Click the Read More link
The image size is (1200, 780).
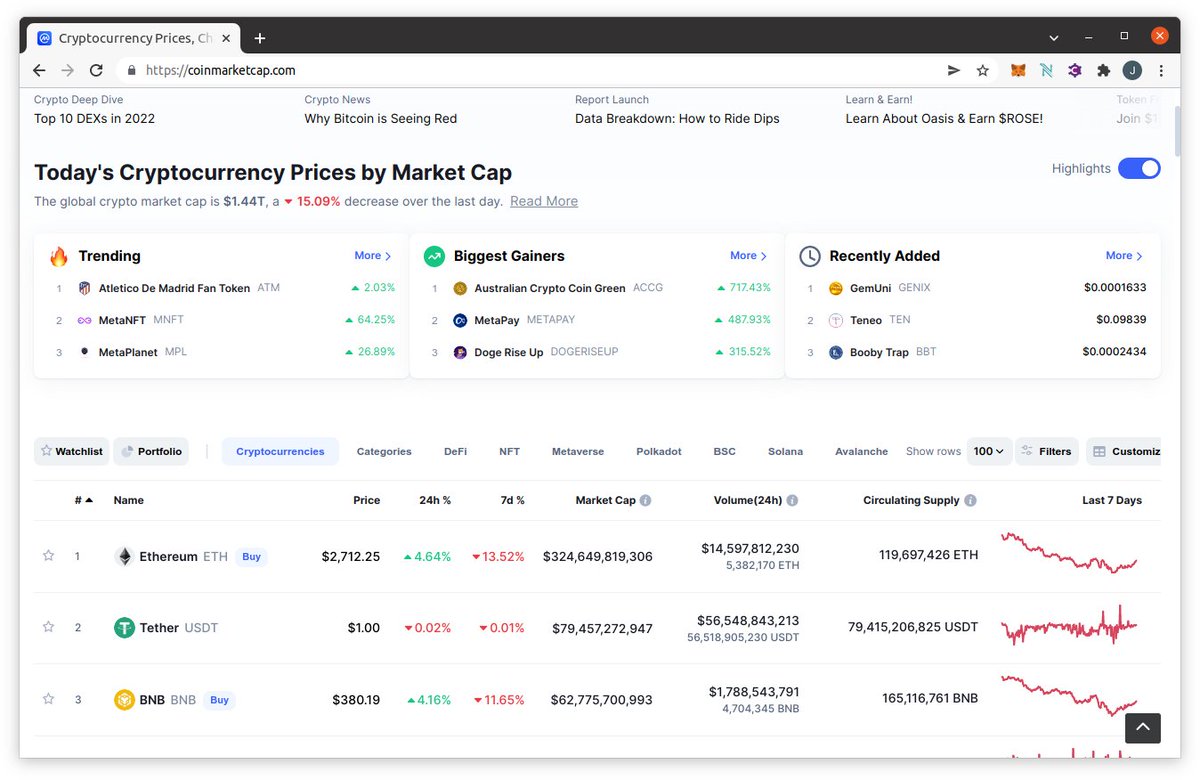[543, 201]
